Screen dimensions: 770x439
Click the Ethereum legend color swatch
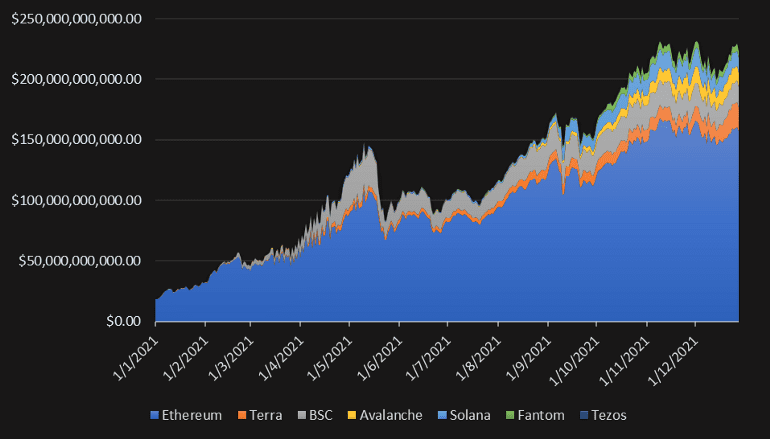pos(153,415)
